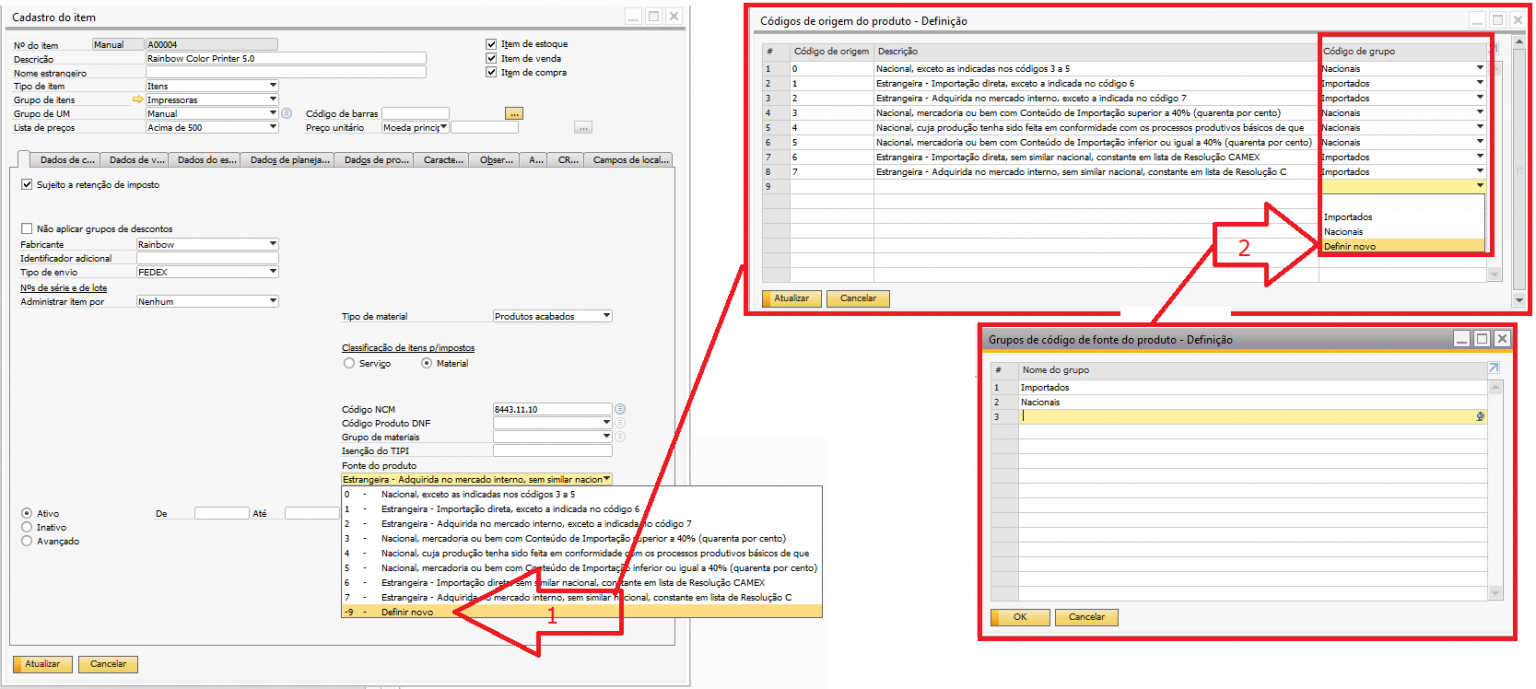Select the Serviço radio button
The width and height of the screenshot is (1536, 689).
pos(349,364)
